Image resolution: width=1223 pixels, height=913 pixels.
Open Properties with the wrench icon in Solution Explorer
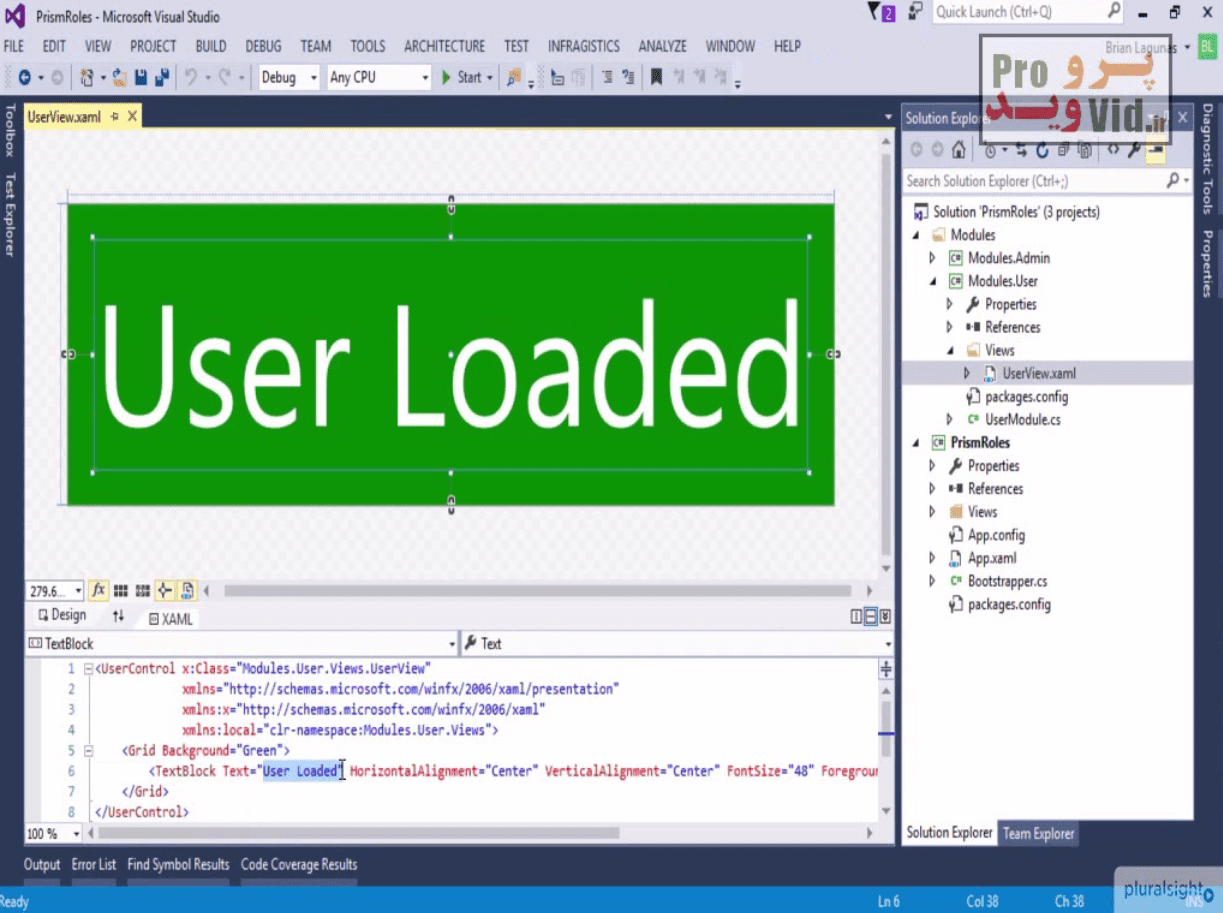(x=1135, y=150)
